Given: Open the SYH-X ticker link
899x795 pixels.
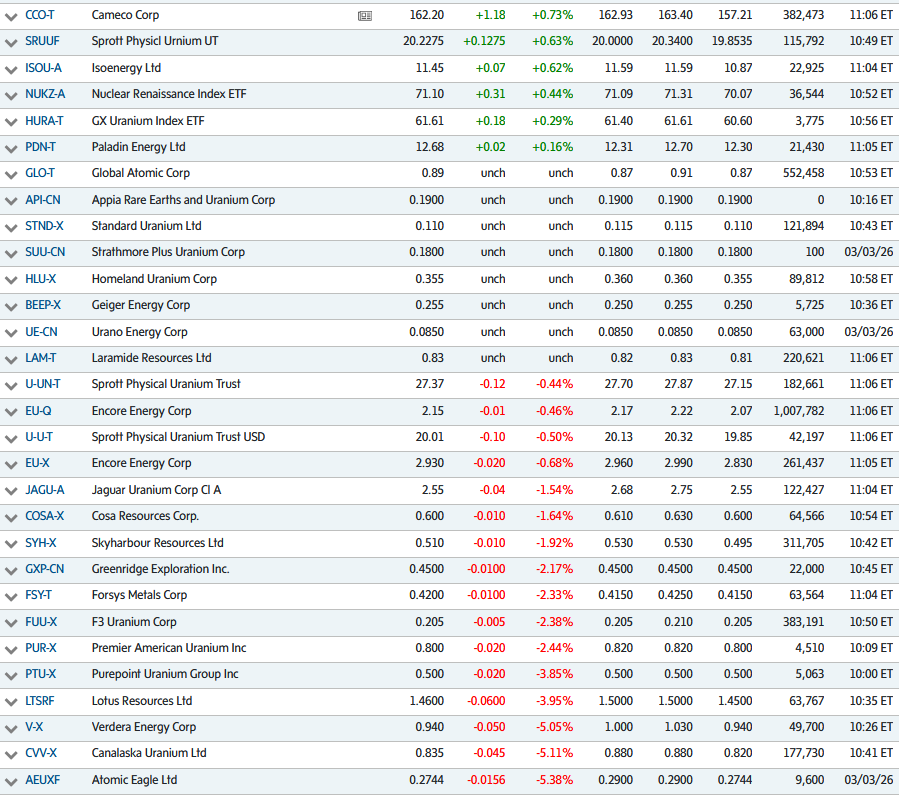Looking at the screenshot, I should [x=40, y=543].
